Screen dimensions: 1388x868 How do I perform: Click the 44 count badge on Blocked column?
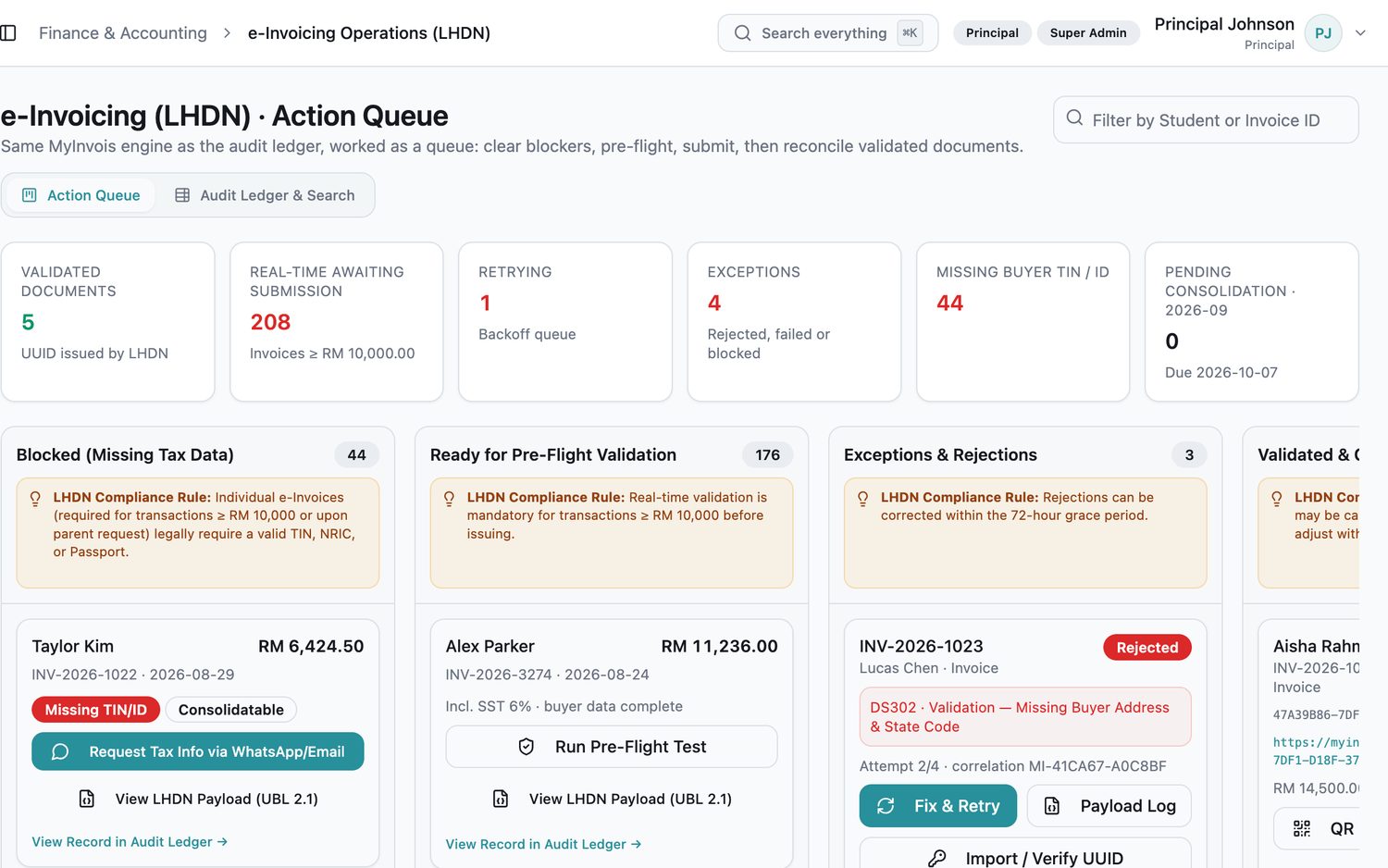click(357, 455)
